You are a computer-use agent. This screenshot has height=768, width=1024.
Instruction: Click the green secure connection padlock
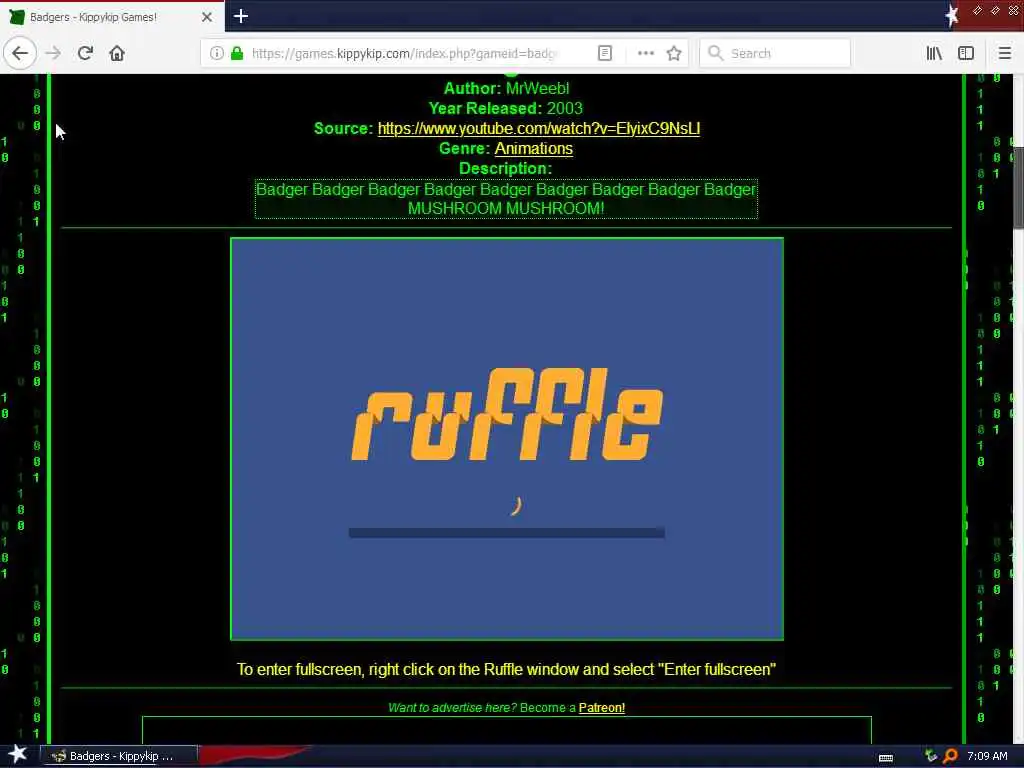click(x=238, y=54)
